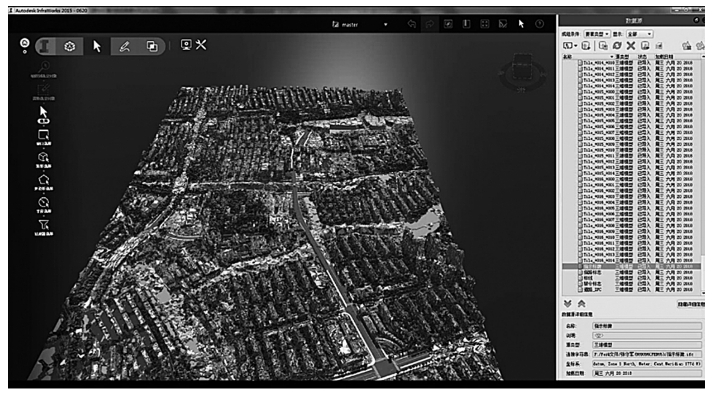Open the master proposal dropdown
This screenshot has height=397, width=713.
pyautogui.click(x=360, y=25)
